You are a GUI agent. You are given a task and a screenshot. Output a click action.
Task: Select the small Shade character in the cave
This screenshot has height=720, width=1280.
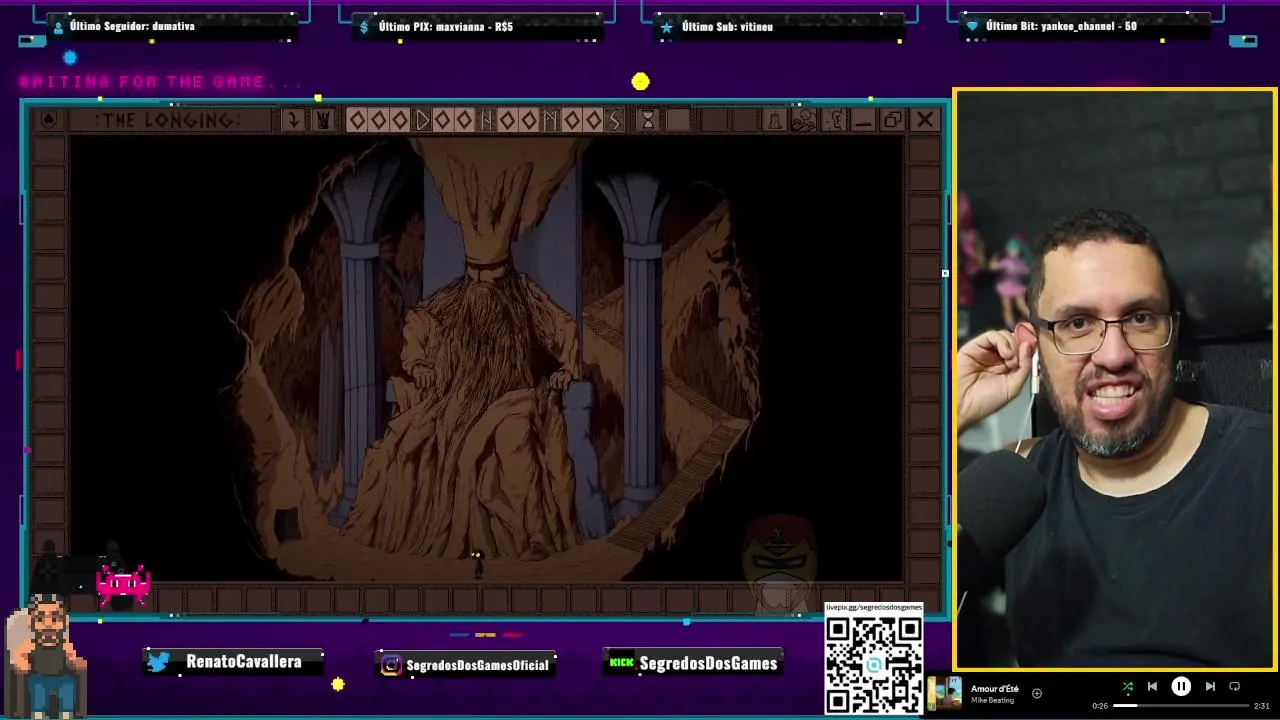(477, 563)
